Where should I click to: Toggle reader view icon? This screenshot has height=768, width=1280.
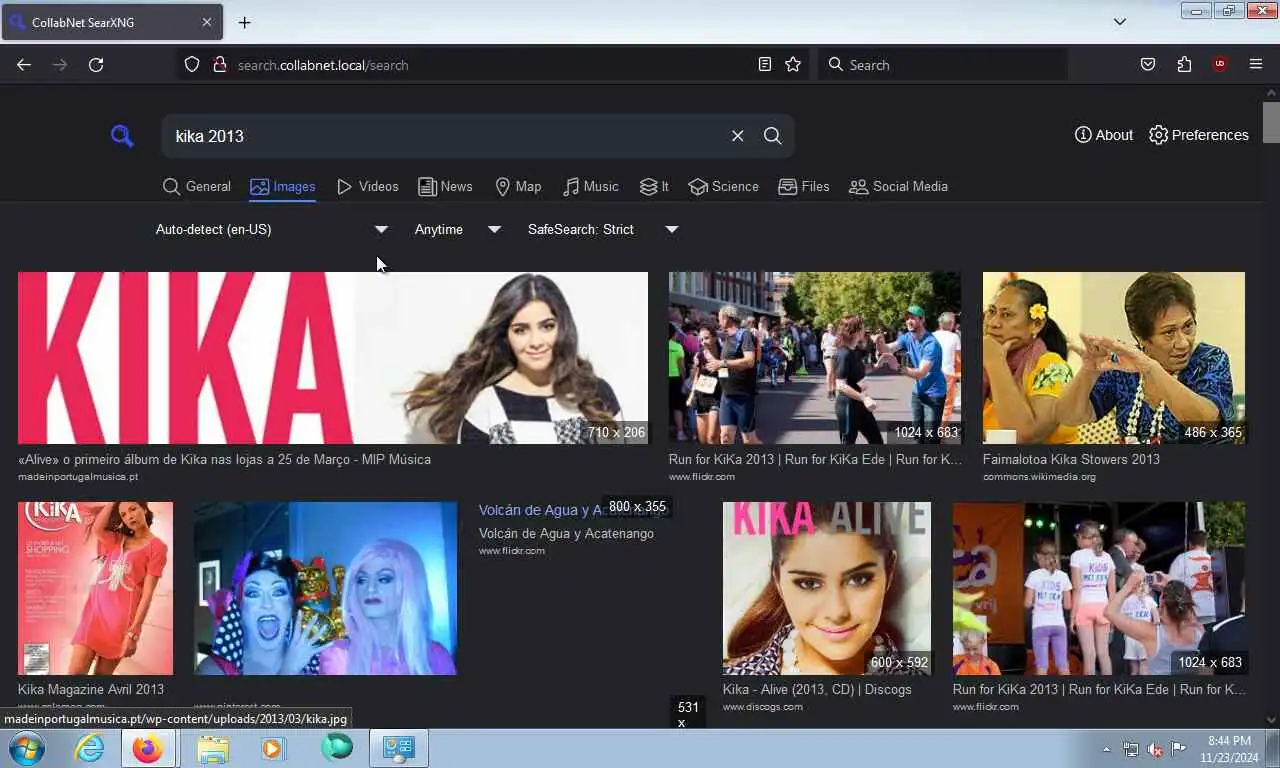click(x=765, y=64)
